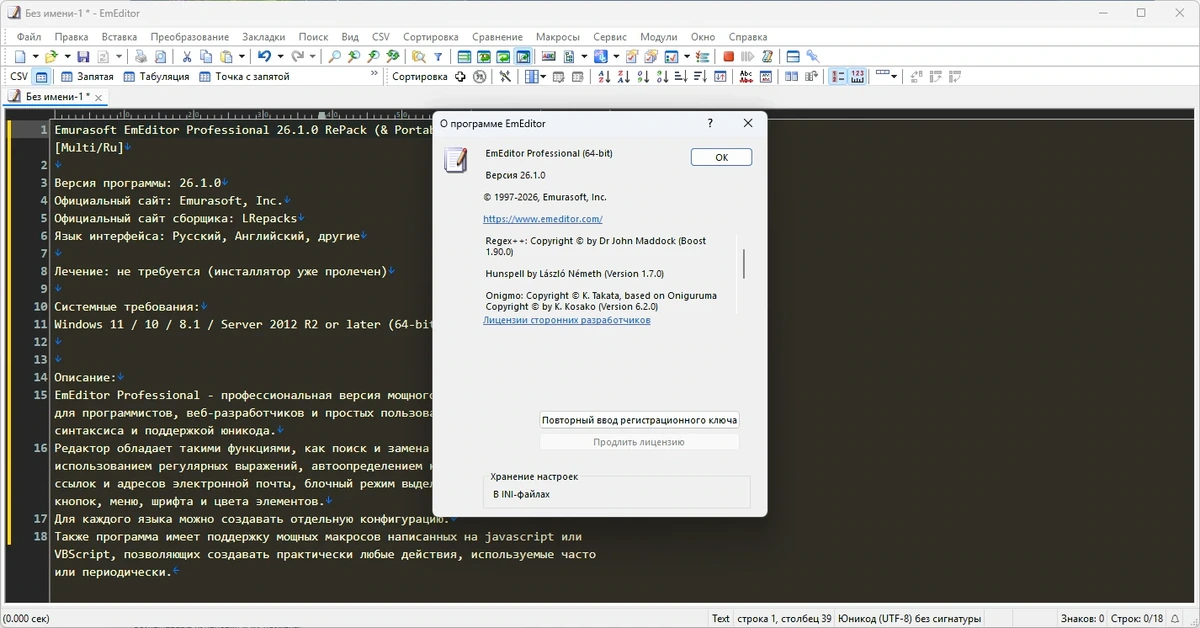Click the Text configuration in status bar

pyautogui.click(x=720, y=618)
